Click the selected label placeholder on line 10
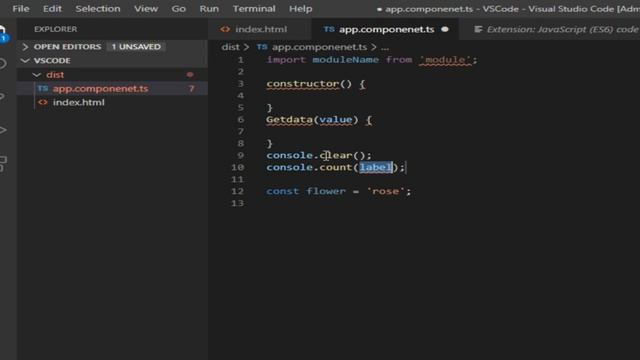 [376, 167]
